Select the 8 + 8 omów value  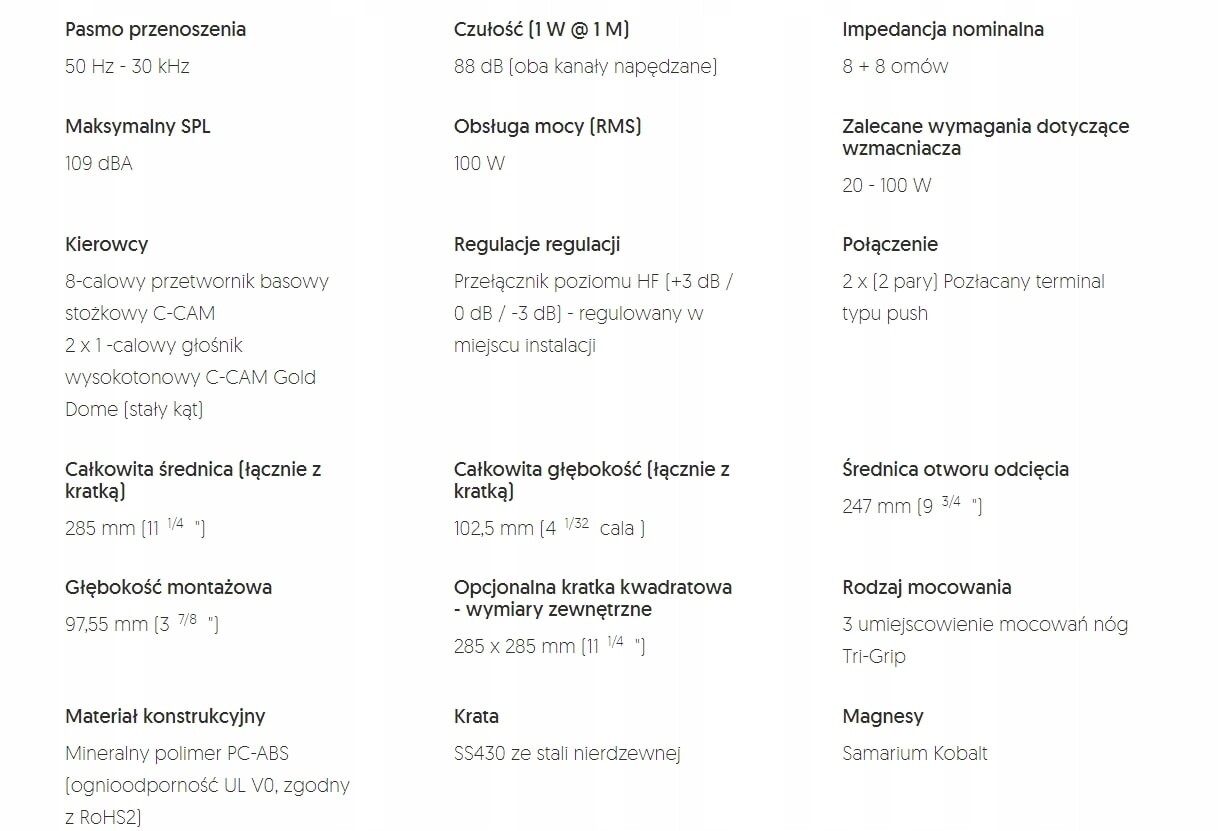click(x=895, y=66)
